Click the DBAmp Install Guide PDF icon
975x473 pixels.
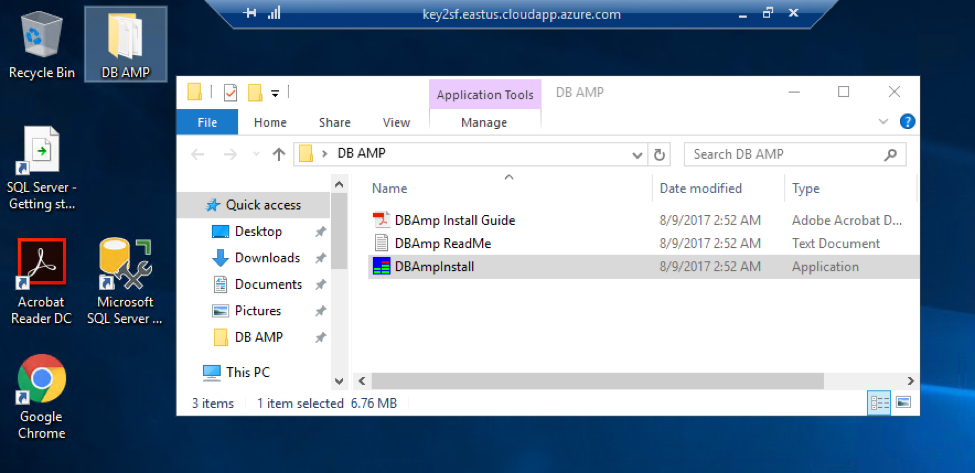[381, 220]
